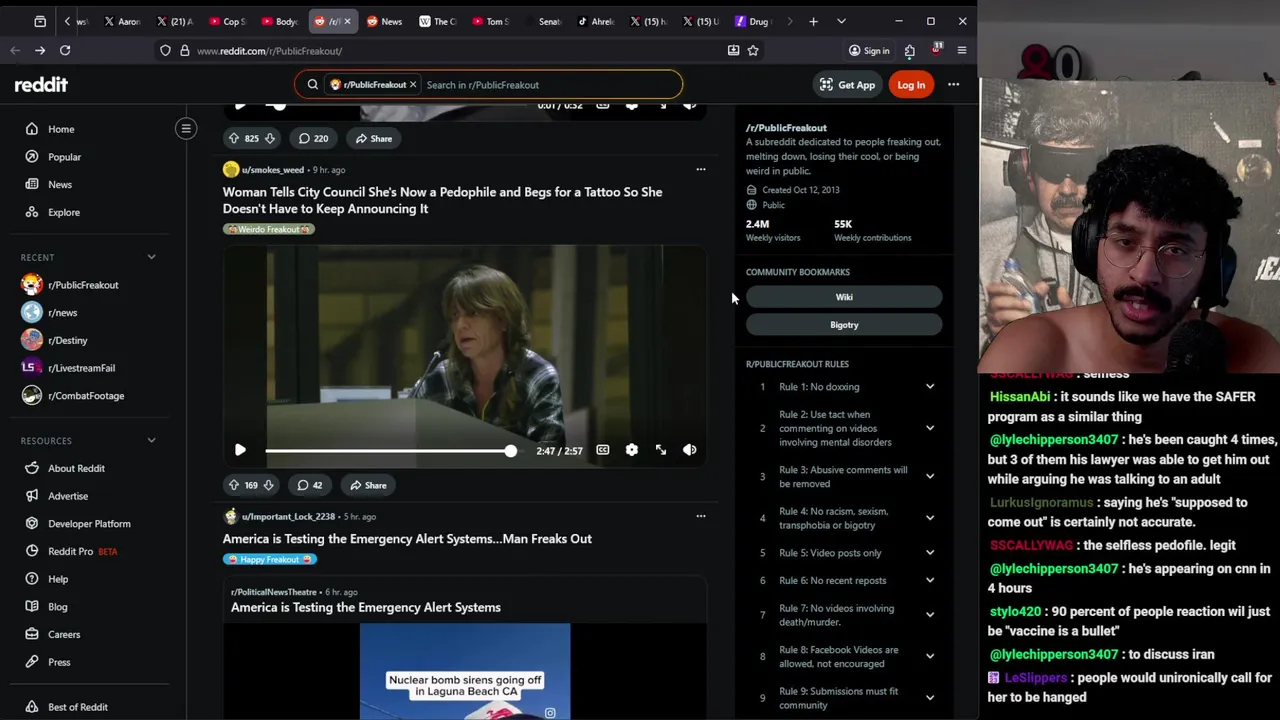This screenshot has width=1280, height=720.
Task: Open options menu for u/Important_Lock_2238 post
Action: [701, 517]
